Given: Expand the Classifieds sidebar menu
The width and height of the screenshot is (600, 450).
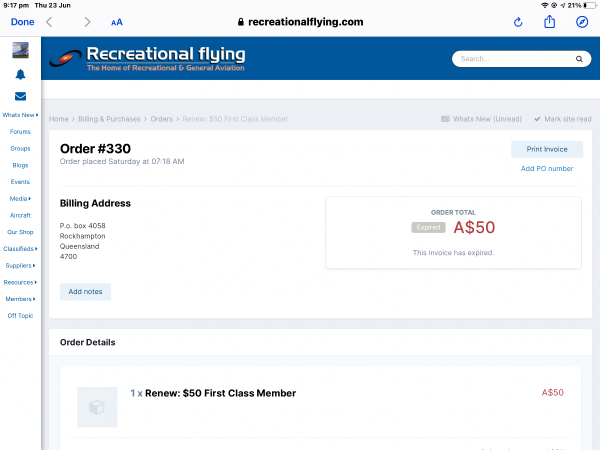Looking at the screenshot, I should [x=20, y=248].
